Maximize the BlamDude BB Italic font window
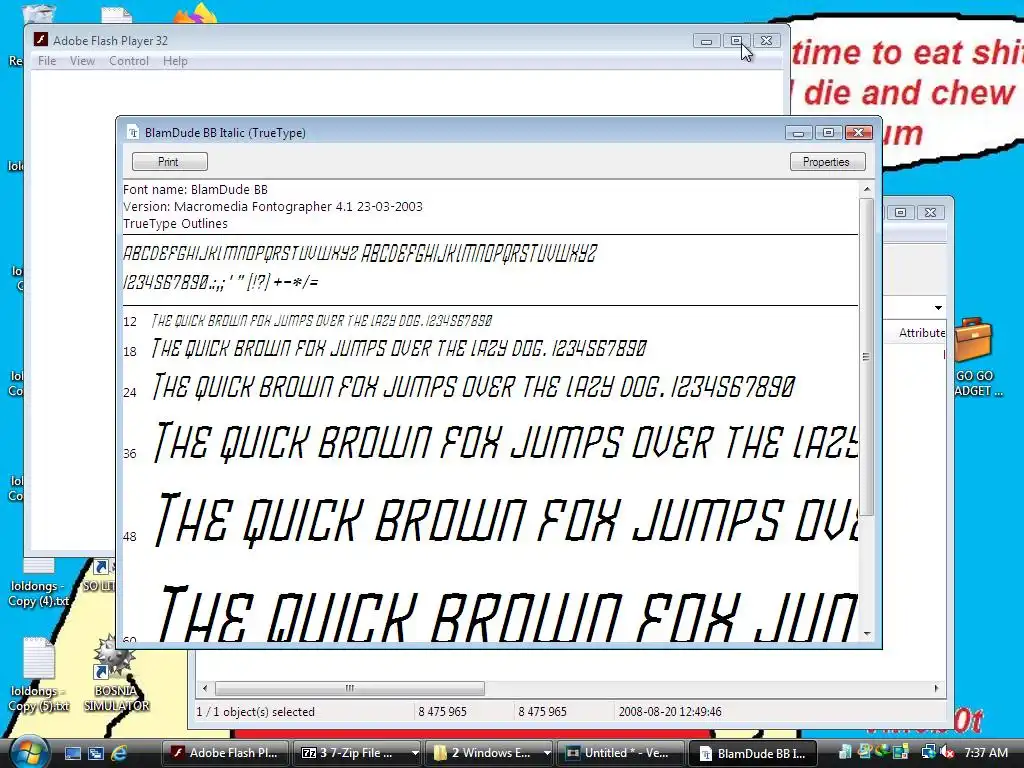 coord(828,133)
